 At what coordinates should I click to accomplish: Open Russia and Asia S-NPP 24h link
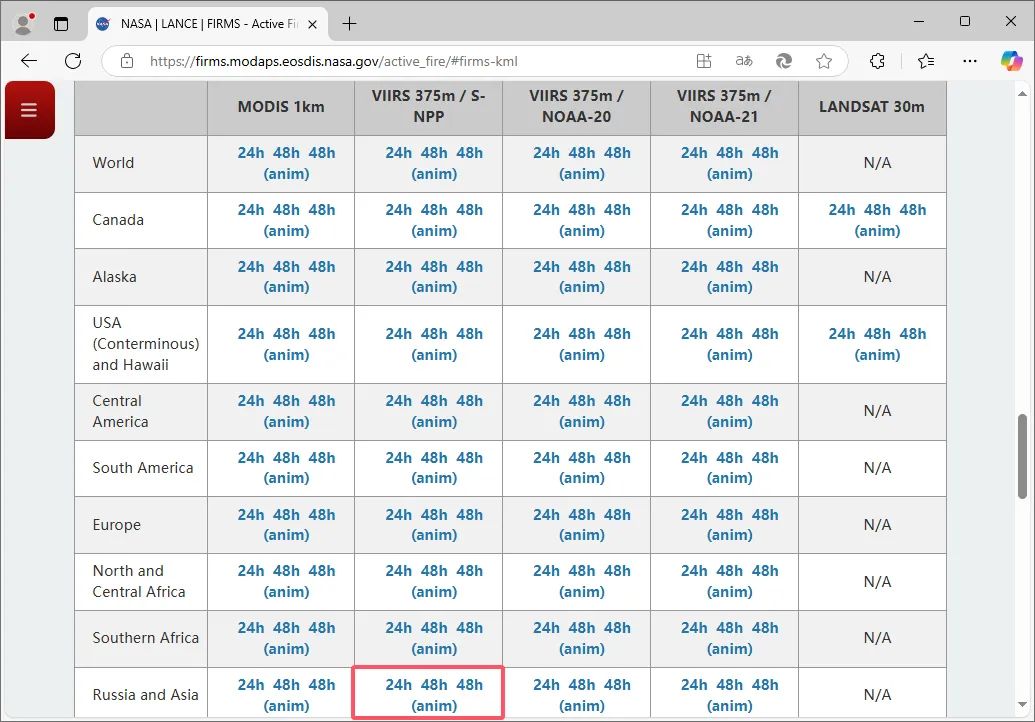399,685
